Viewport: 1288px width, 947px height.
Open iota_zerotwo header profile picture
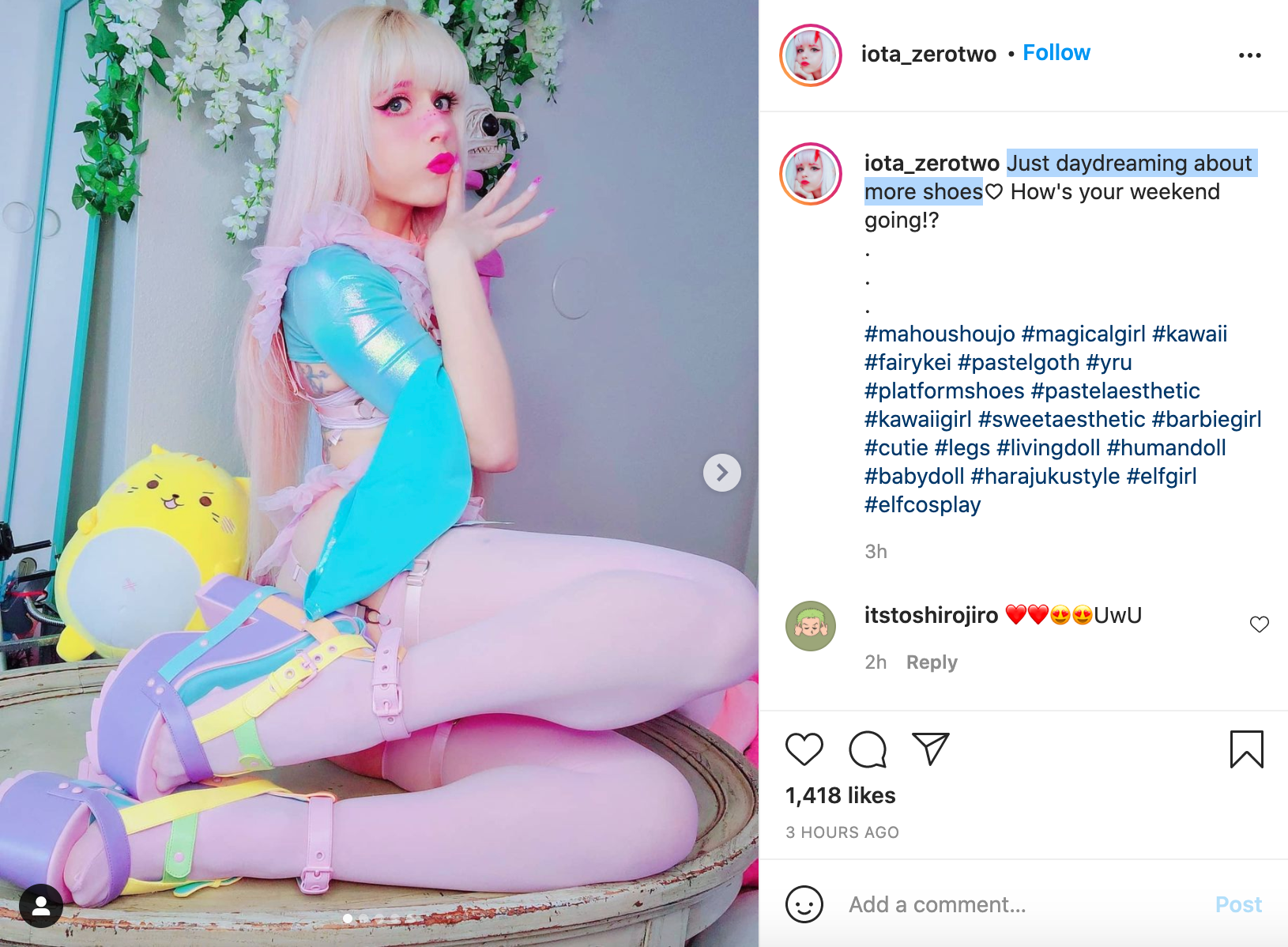tap(811, 55)
